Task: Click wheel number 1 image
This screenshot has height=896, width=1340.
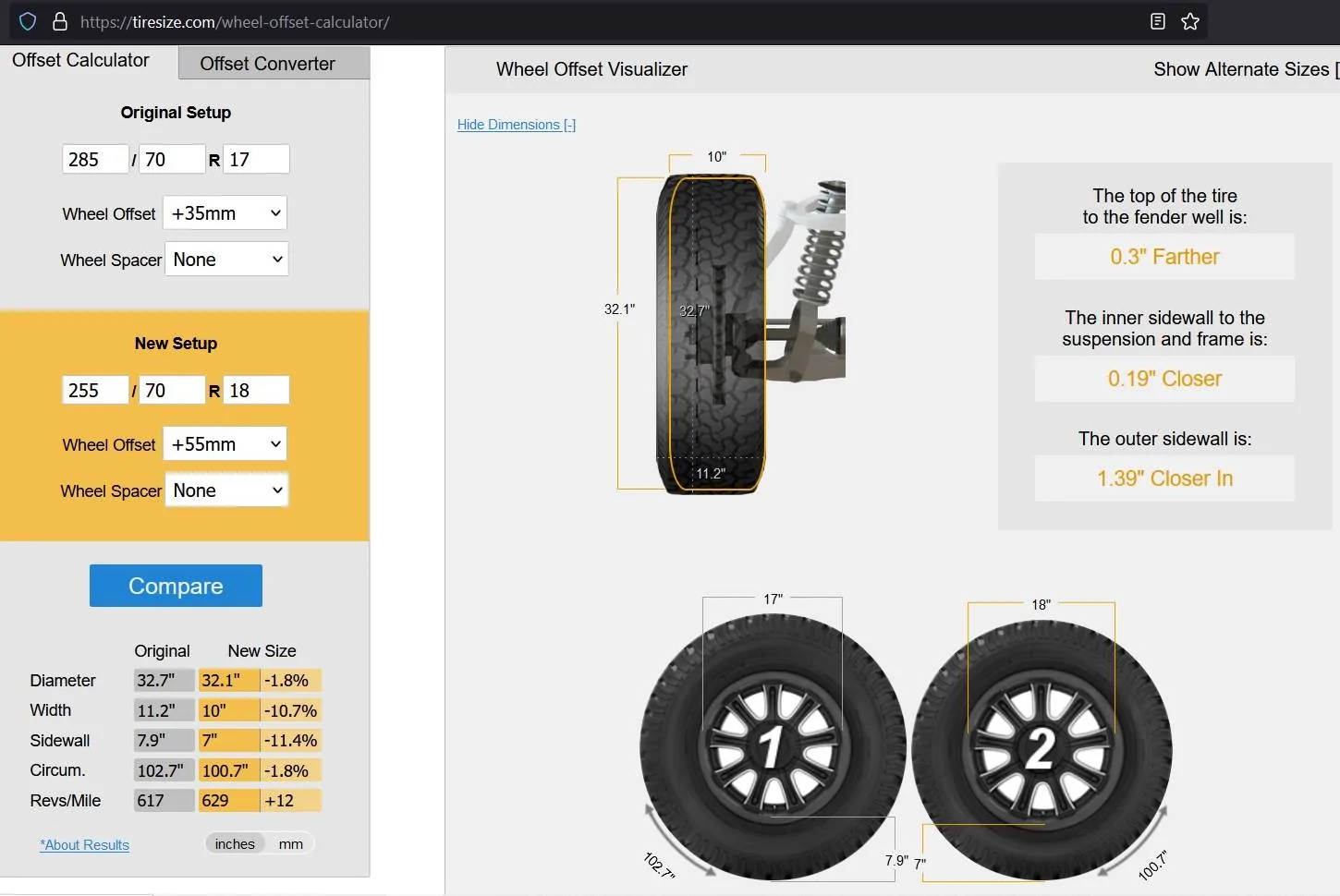Action: point(773,746)
